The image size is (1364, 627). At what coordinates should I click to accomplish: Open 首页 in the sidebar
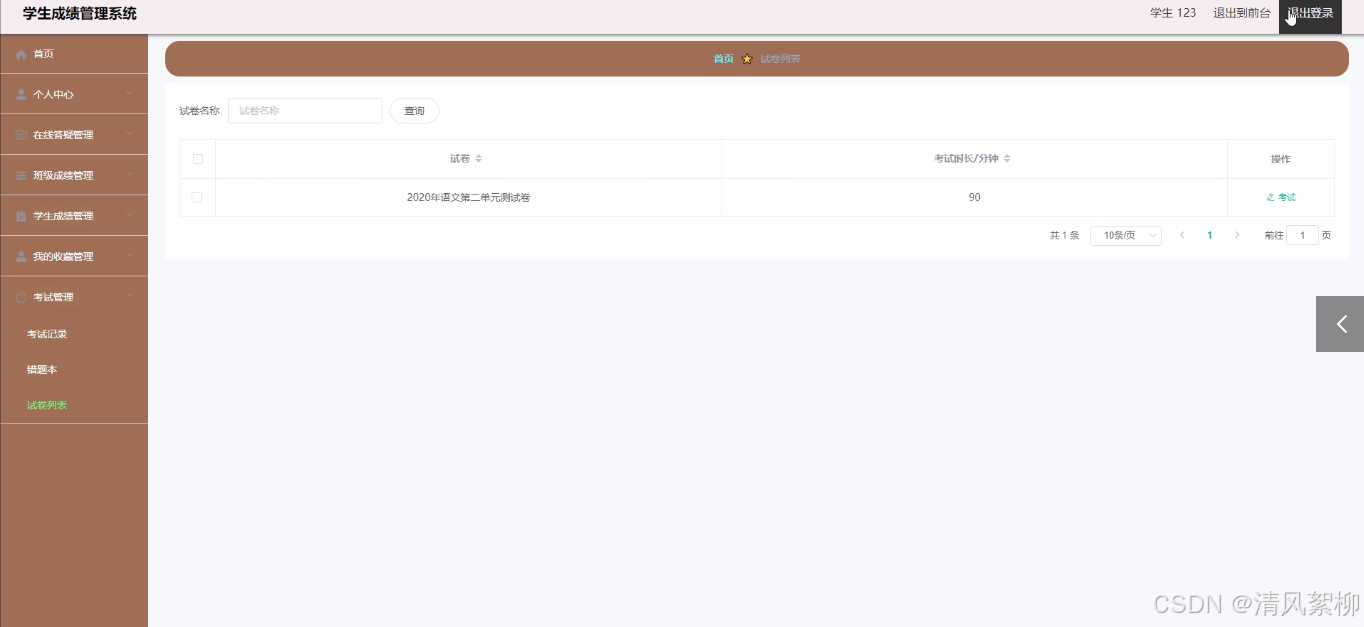tap(74, 54)
